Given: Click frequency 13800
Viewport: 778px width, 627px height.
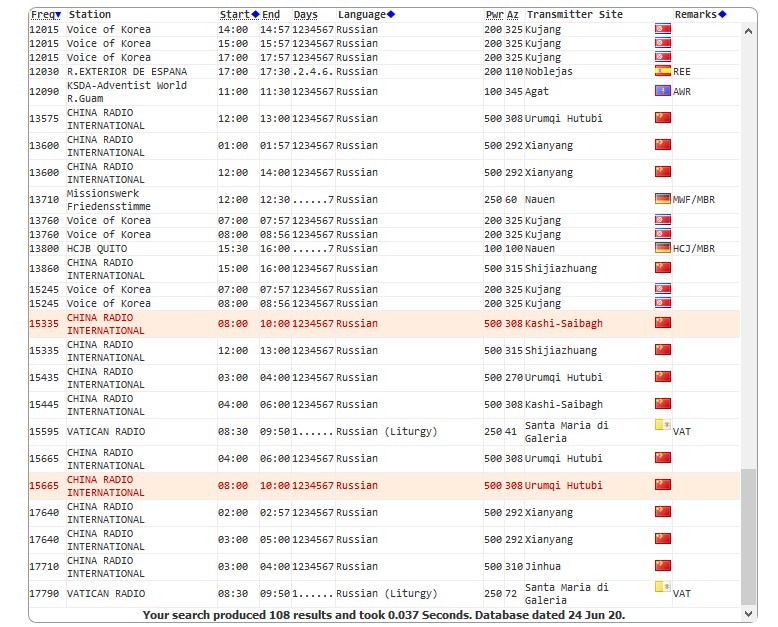Looking at the screenshot, I should [x=44, y=249].
